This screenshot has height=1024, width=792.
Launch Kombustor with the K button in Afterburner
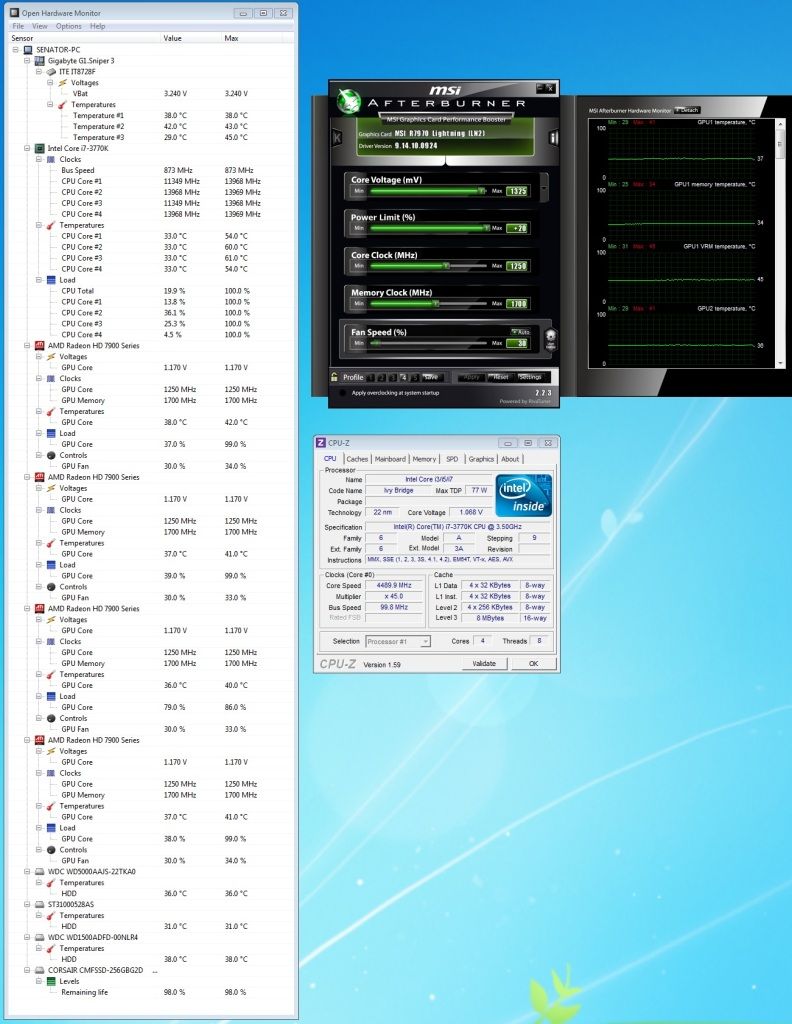coord(336,137)
